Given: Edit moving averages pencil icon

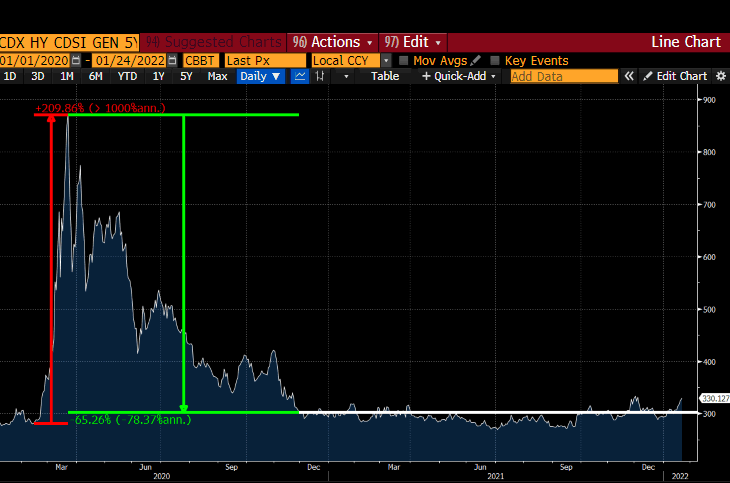Looking at the screenshot, I should [x=475, y=61].
